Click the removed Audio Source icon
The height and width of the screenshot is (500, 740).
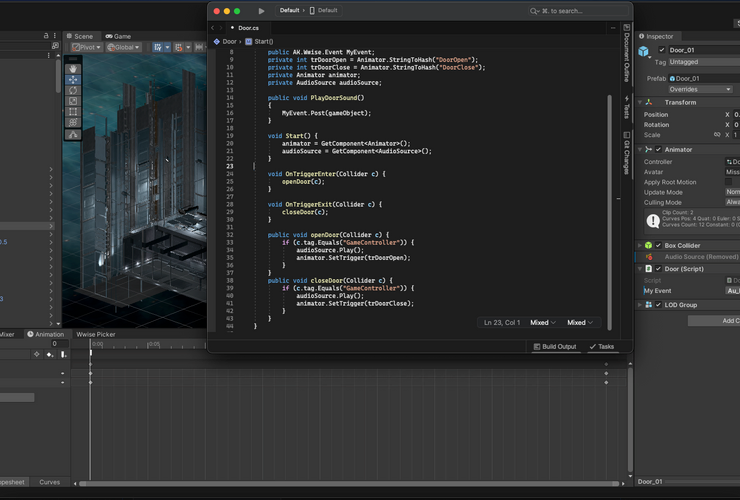click(x=649, y=257)
